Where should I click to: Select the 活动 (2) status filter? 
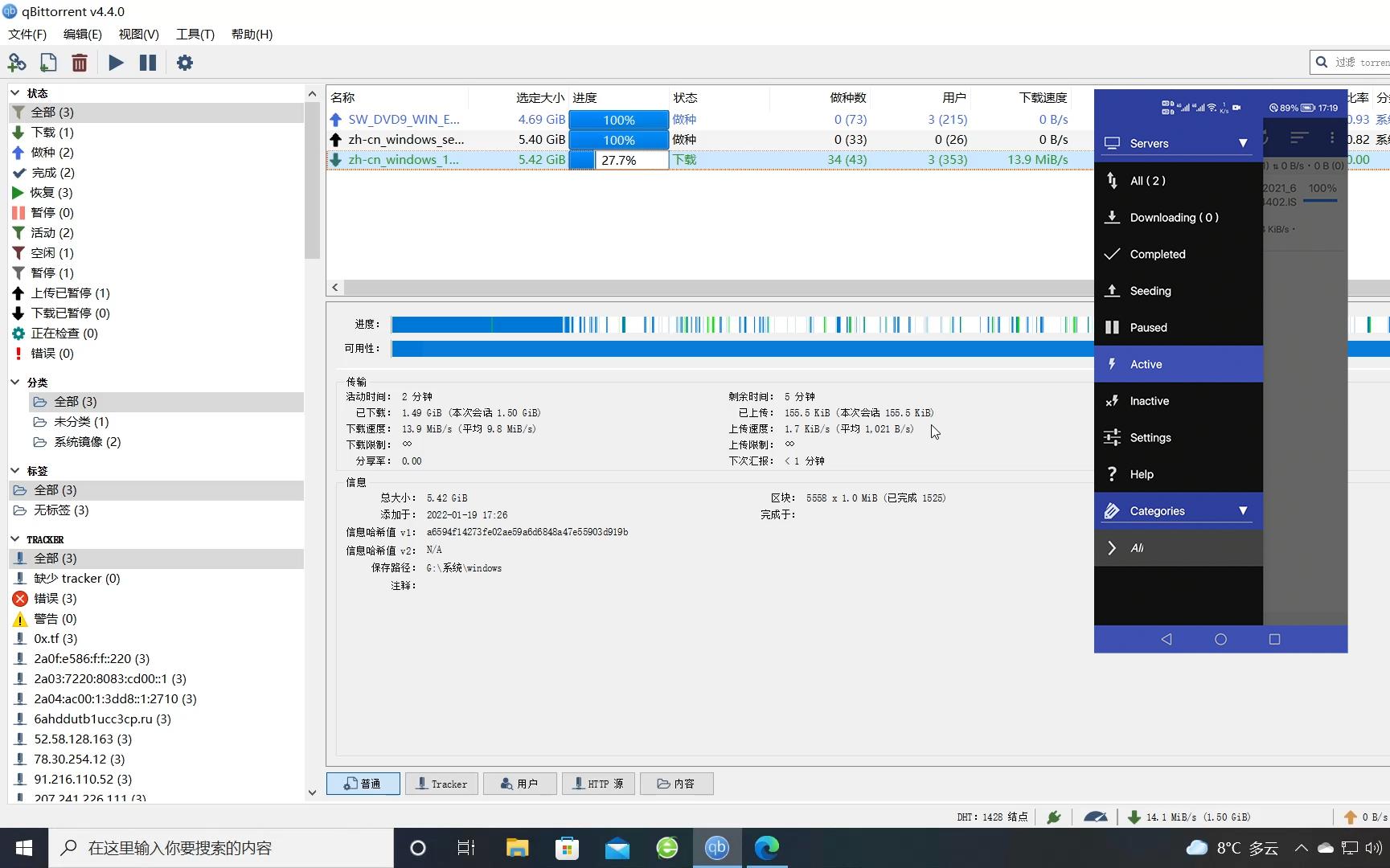pyautogui.click(x=157, y=233)
